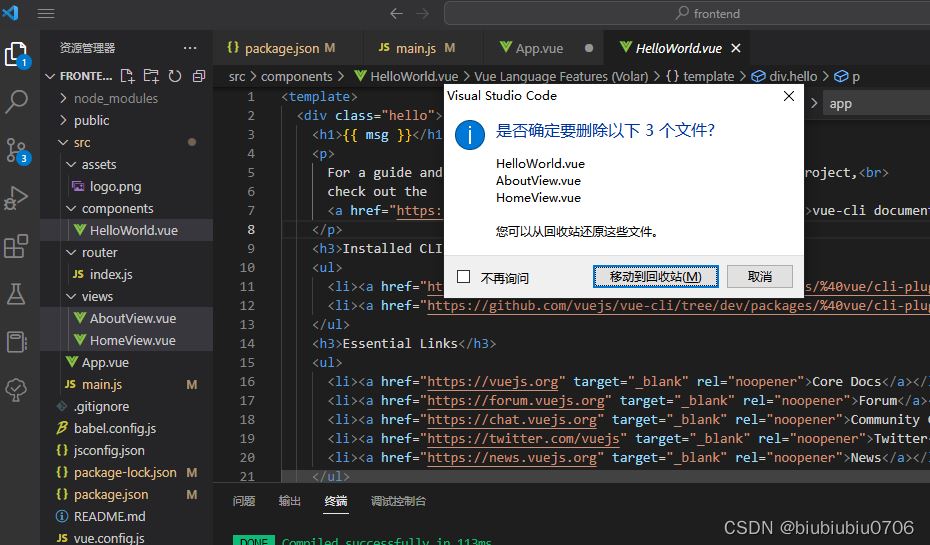Open the Search view in activity bar
The image size is (930, 545).
[17, 101]
